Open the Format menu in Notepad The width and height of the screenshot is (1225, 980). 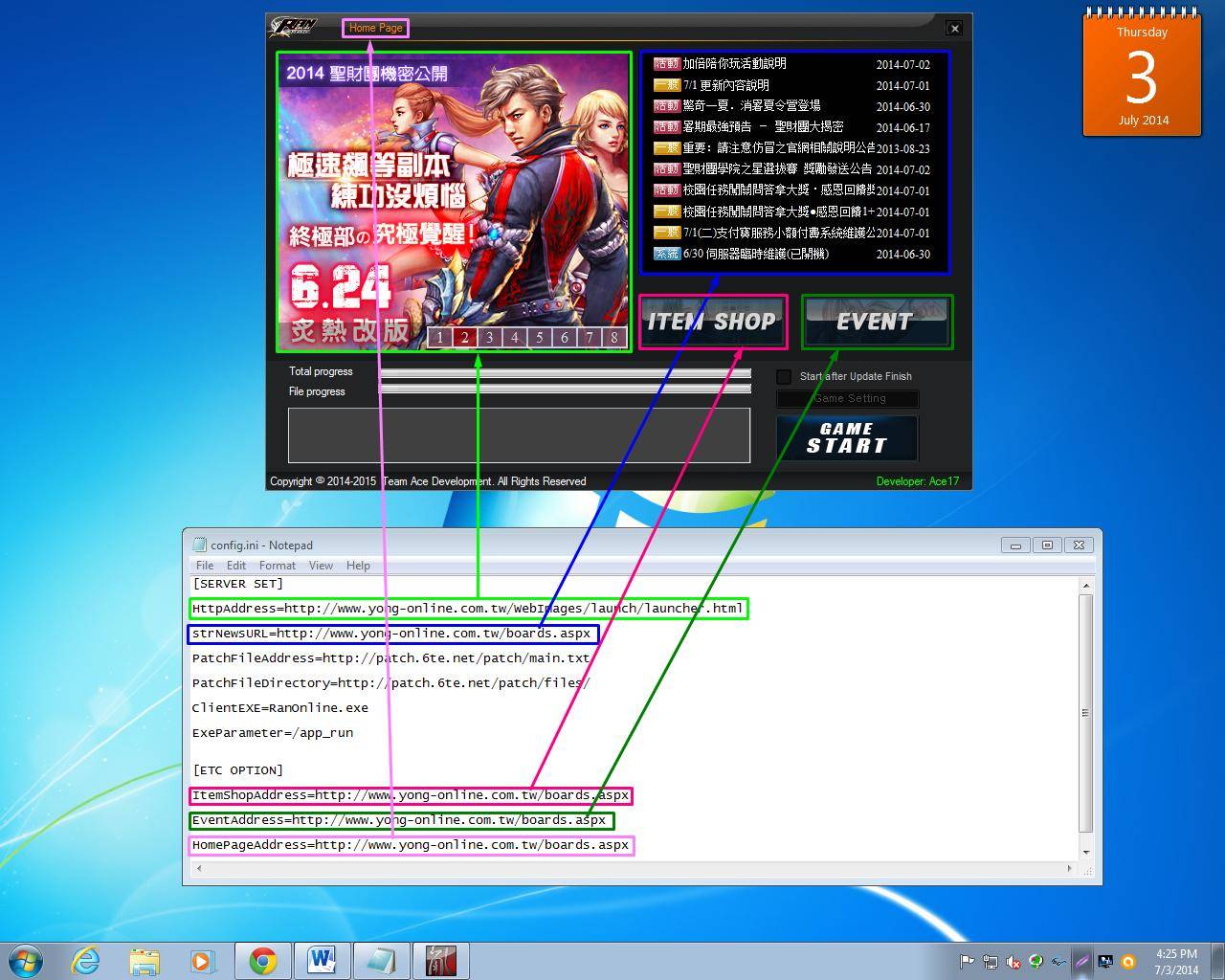(278, 566)
